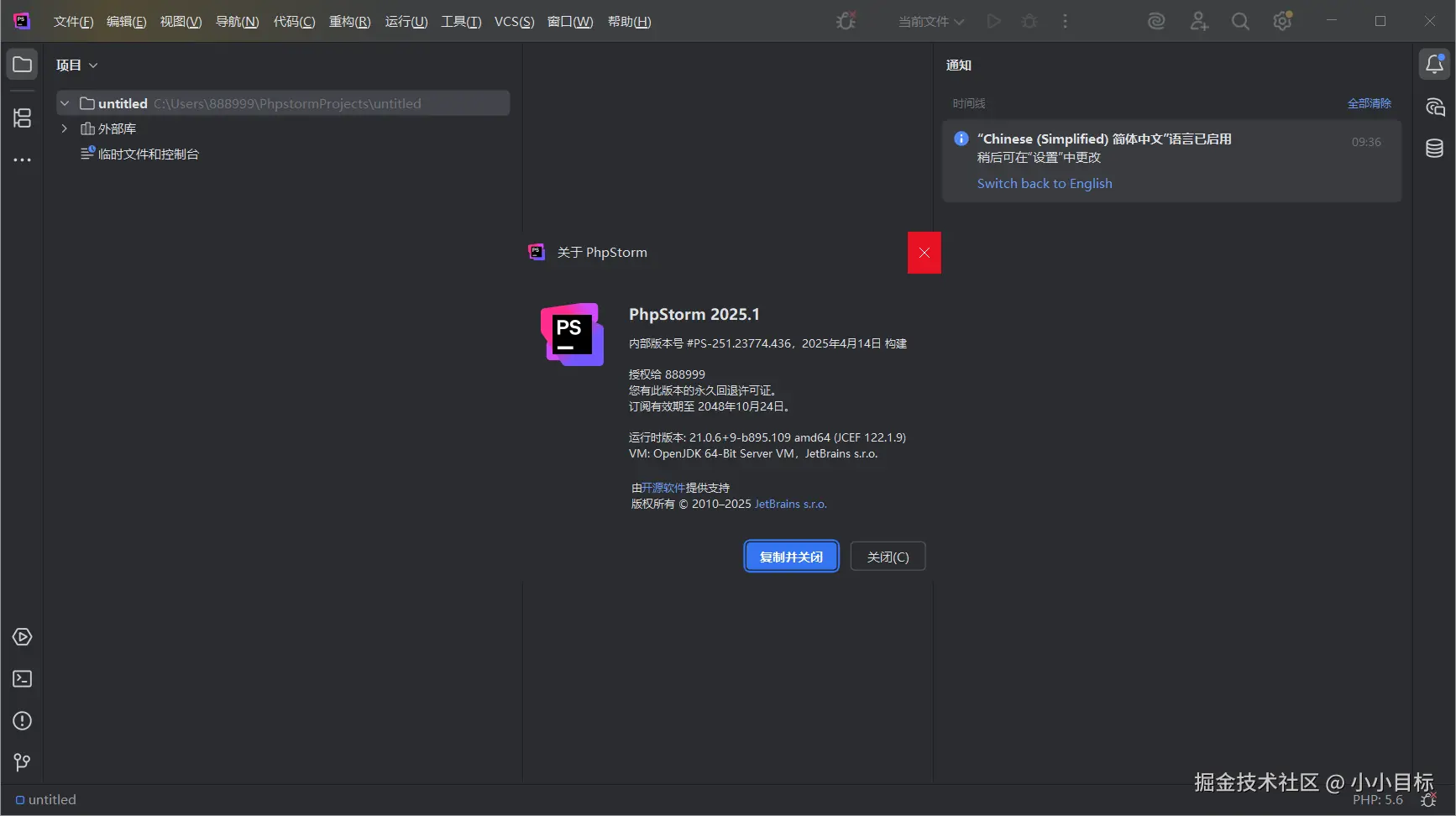This screenshot has height=816, width=1456.
Task: Show more tool windows ellipsis
Action: pos(23,160)
